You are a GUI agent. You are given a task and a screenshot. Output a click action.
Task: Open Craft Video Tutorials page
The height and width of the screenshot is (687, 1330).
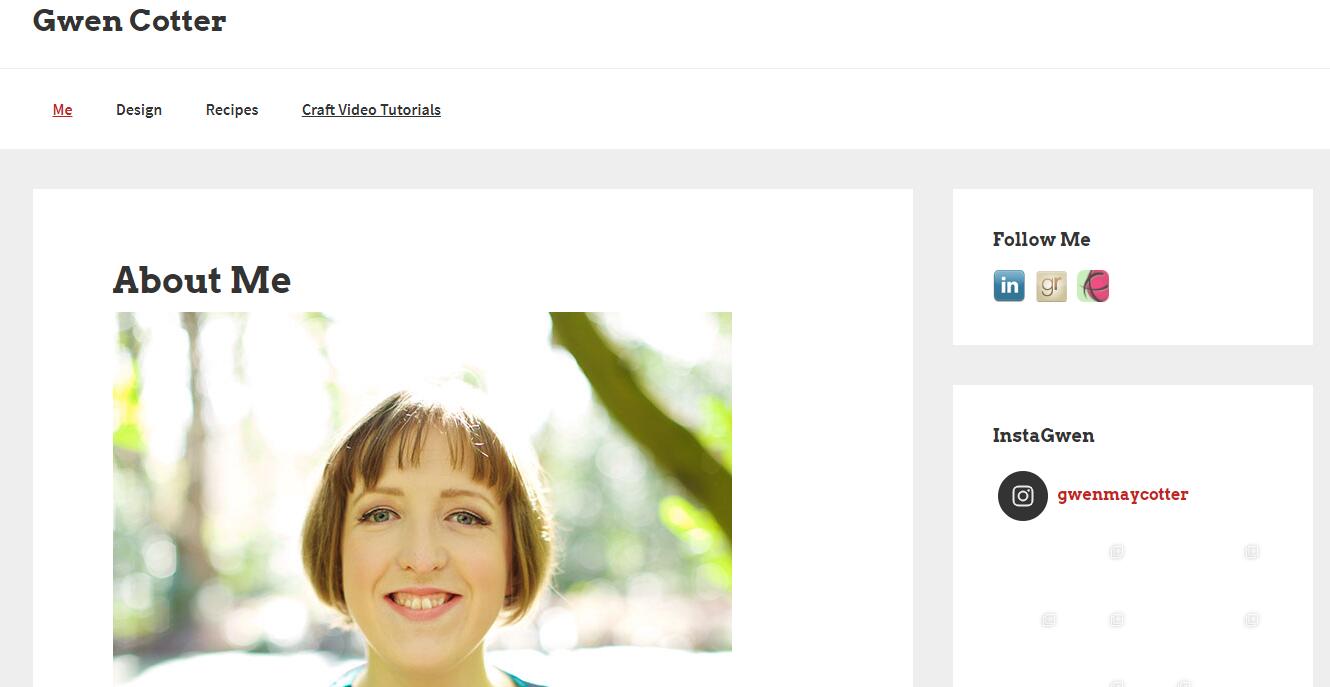click(x=371, y=110)
